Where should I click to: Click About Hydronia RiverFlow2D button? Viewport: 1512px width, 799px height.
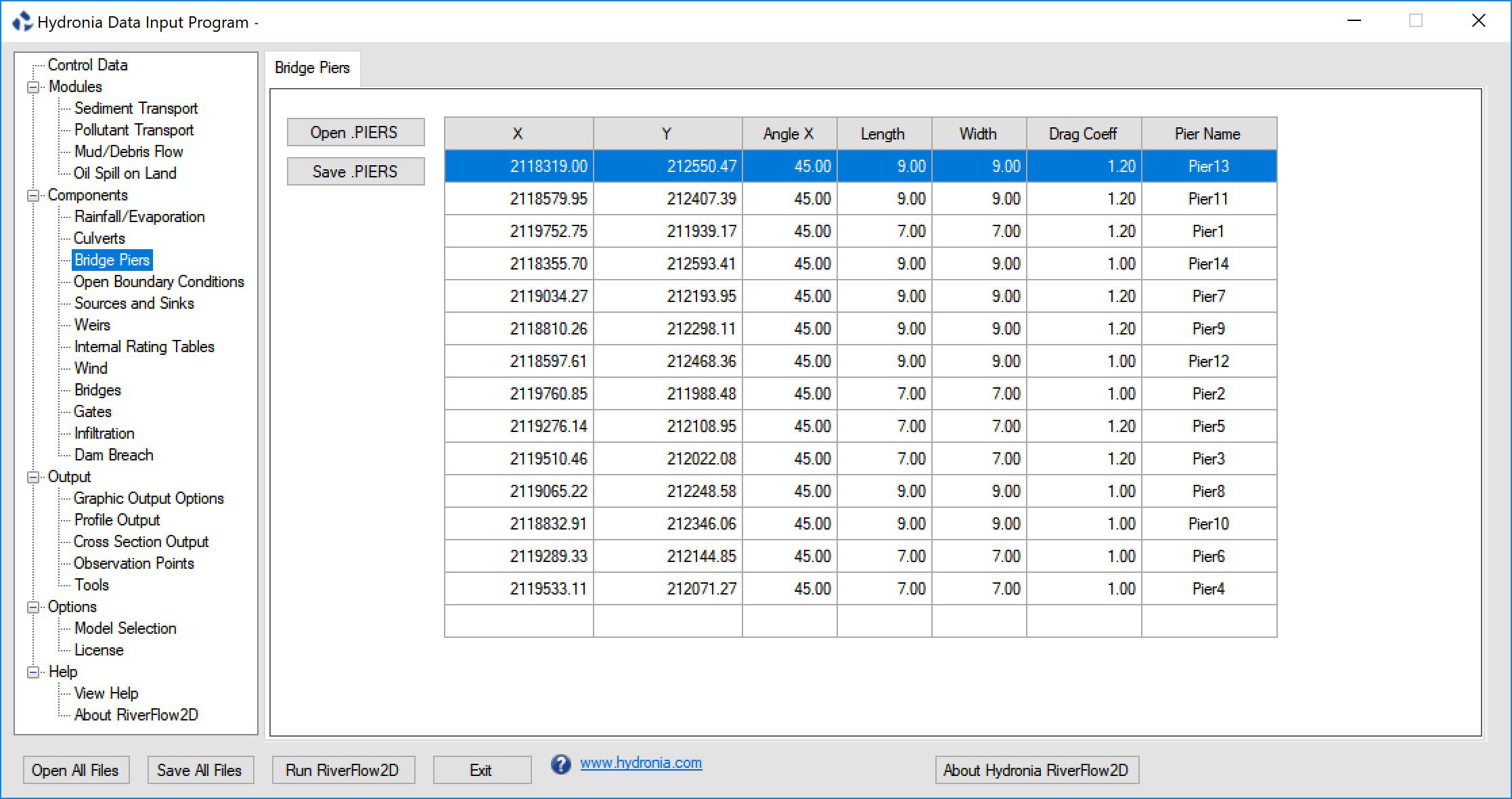(1037, 770)
